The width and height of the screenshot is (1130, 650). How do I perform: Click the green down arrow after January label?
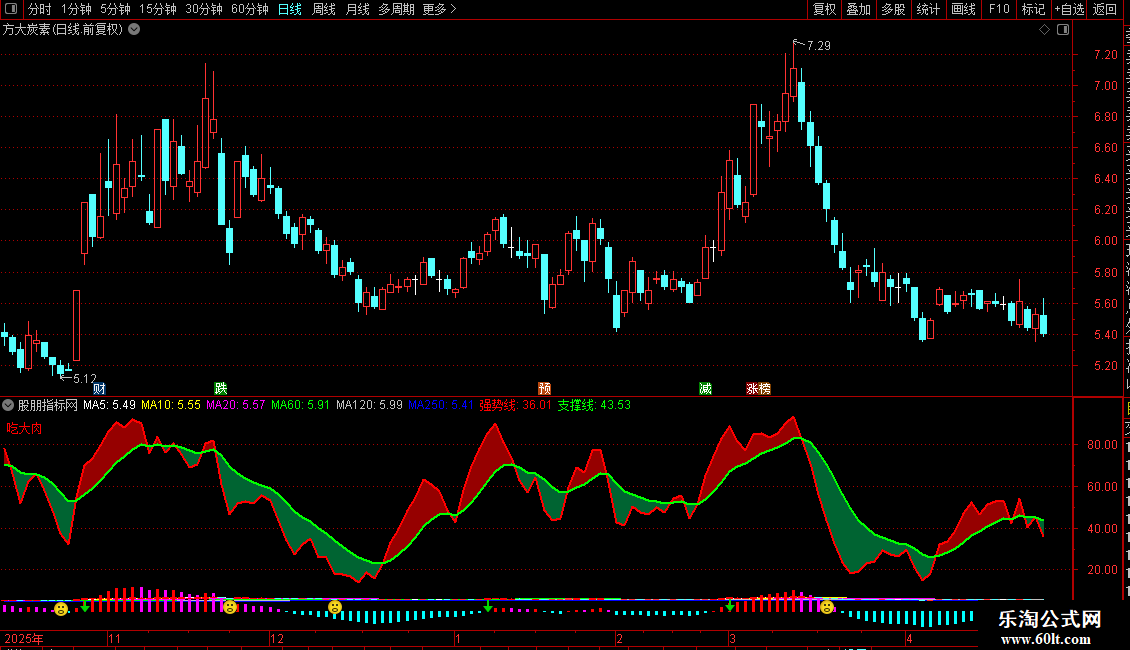(x=488, y=607)
